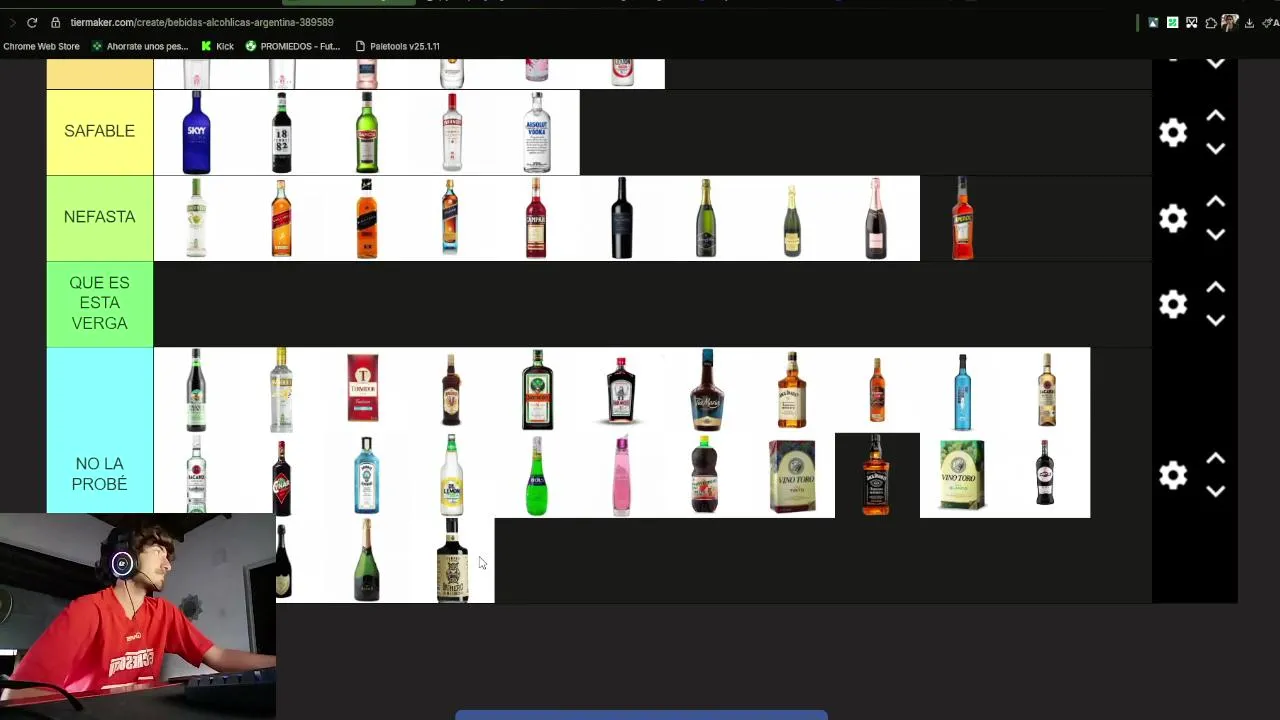Move QUE ES ESTA VERGA tier down
Image resolution: width=1280 pixels, height=720 pixels.
1215,320
